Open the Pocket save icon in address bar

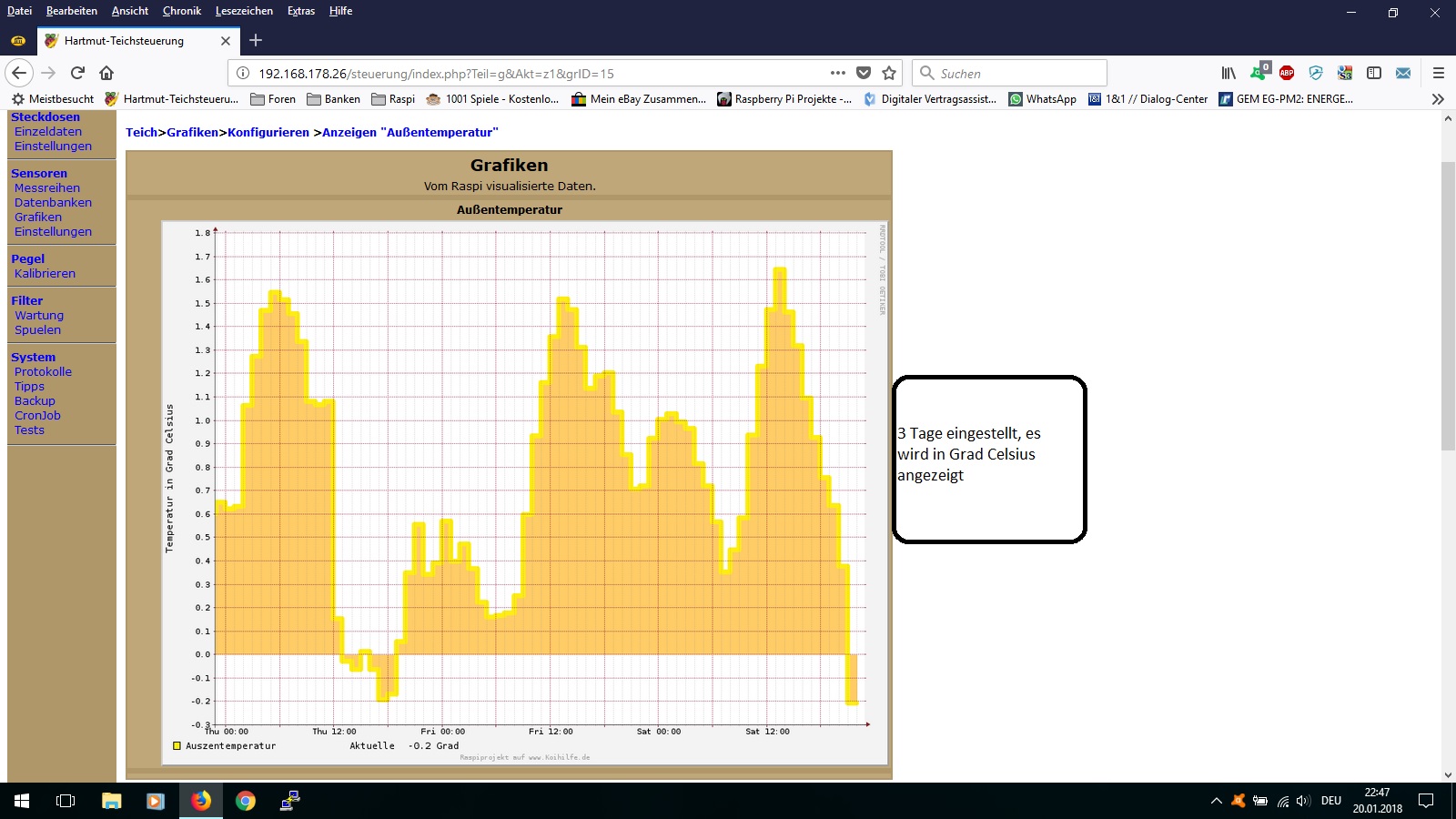pyautogui.click(x=864, y=73)
